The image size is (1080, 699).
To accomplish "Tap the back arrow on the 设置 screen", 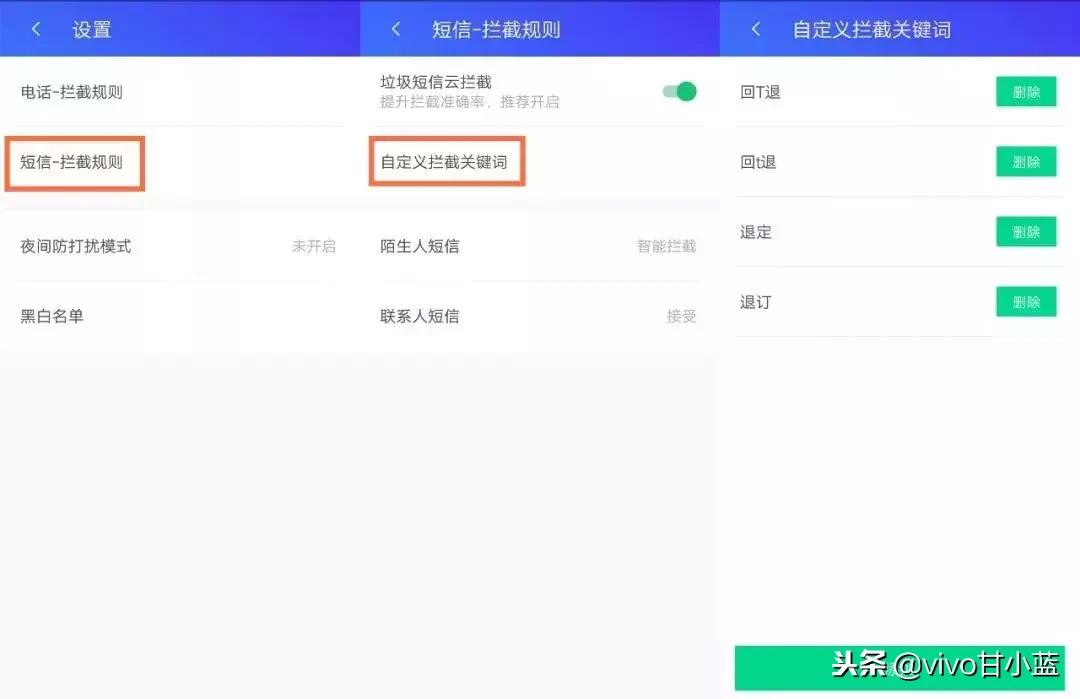I will (x=36, y=29).
